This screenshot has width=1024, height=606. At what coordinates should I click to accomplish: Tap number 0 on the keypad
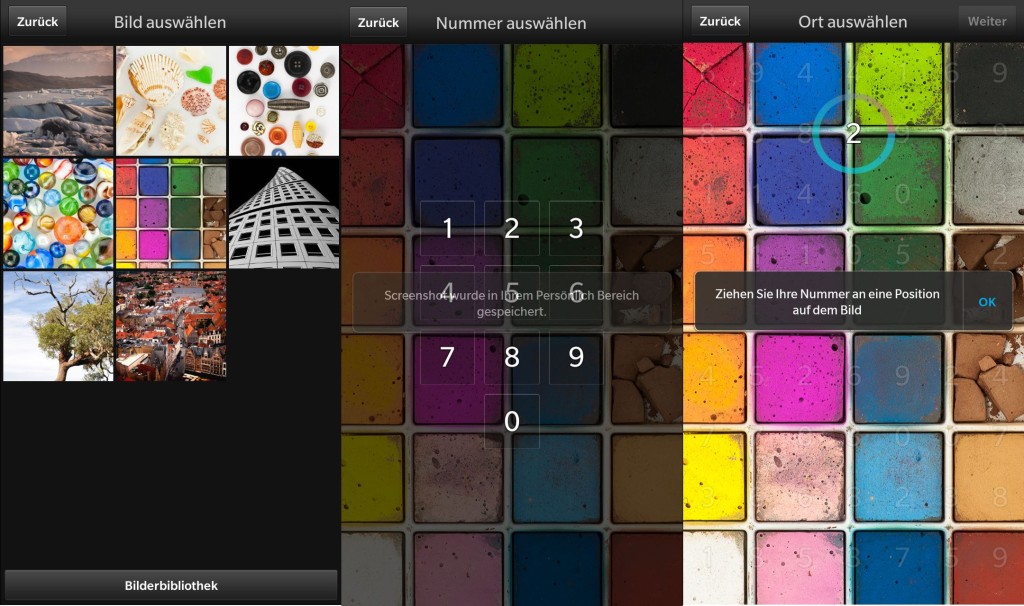click(x=512, y=421)
